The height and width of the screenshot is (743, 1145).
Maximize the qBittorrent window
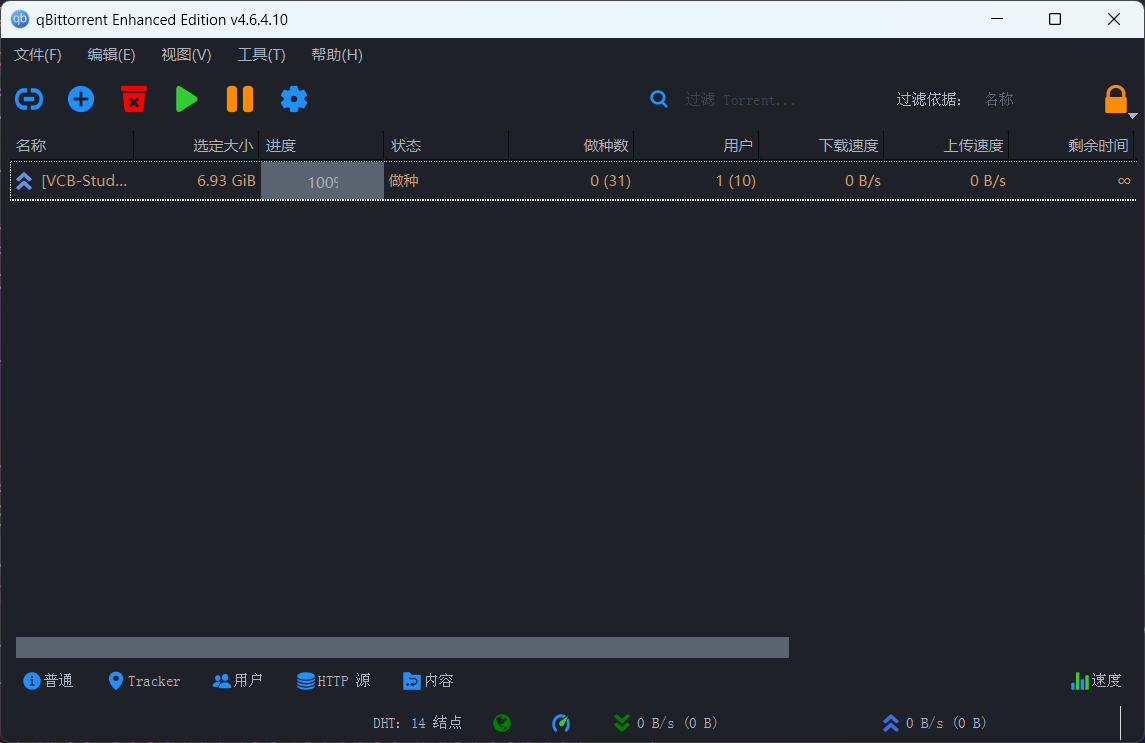[1054, 19]
